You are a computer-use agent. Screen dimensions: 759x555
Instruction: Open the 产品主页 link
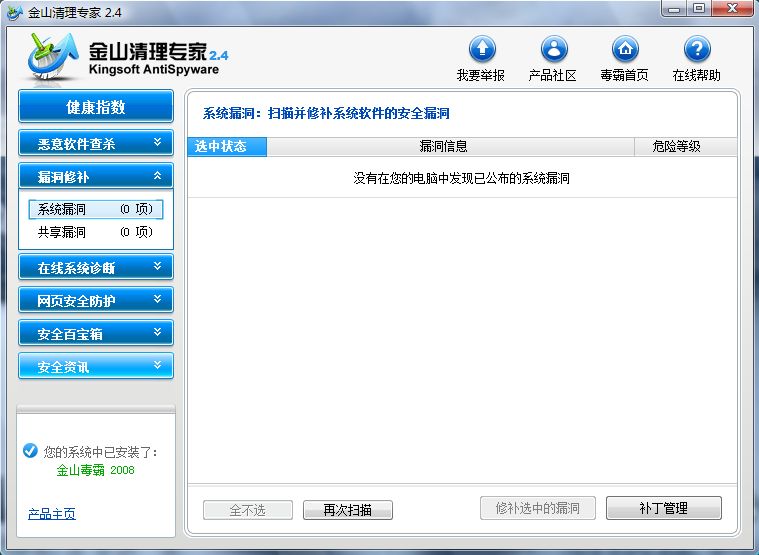[x=52, y=514]
